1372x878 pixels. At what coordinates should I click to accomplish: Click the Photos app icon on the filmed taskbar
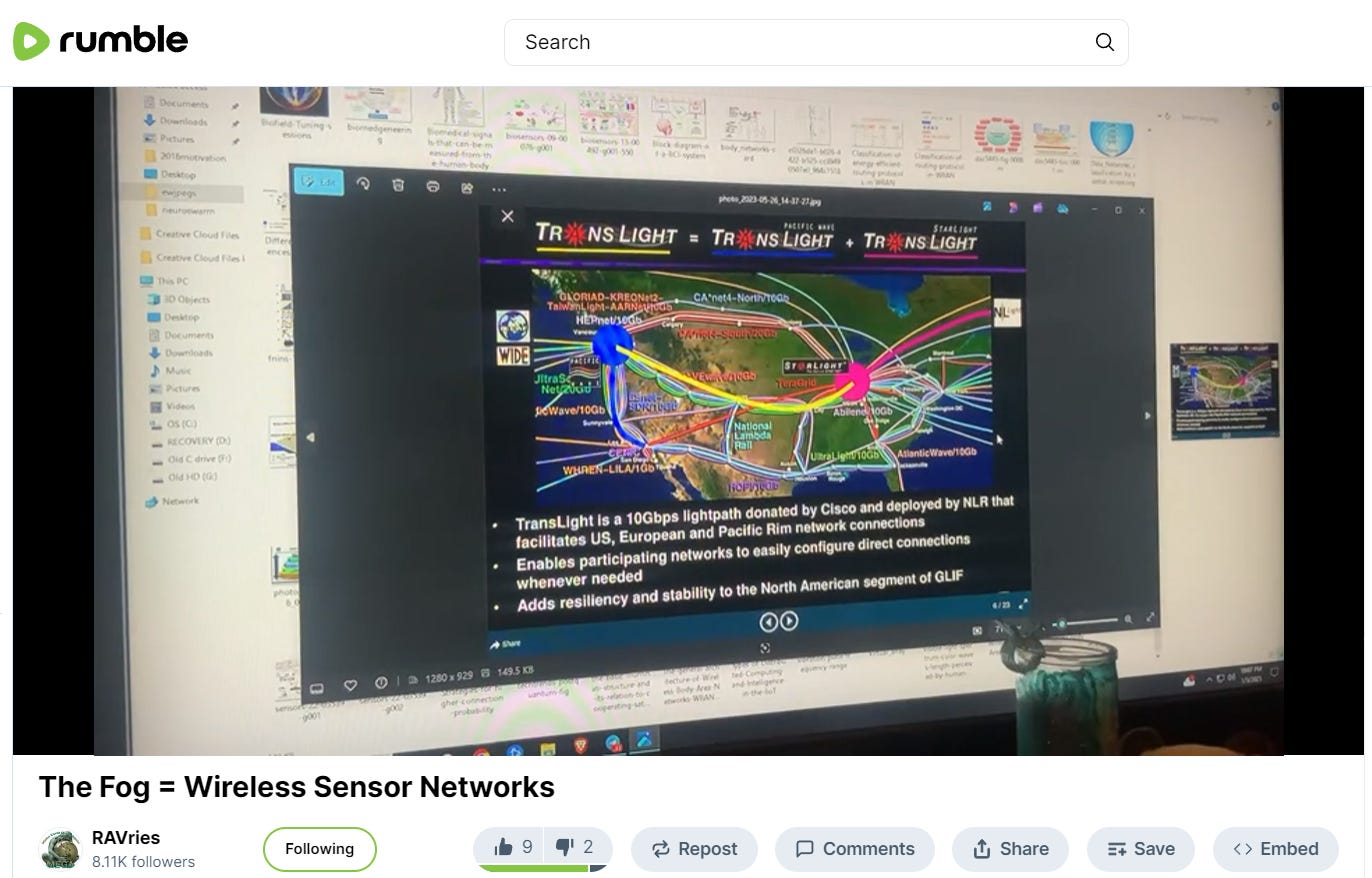pos(645,741)
